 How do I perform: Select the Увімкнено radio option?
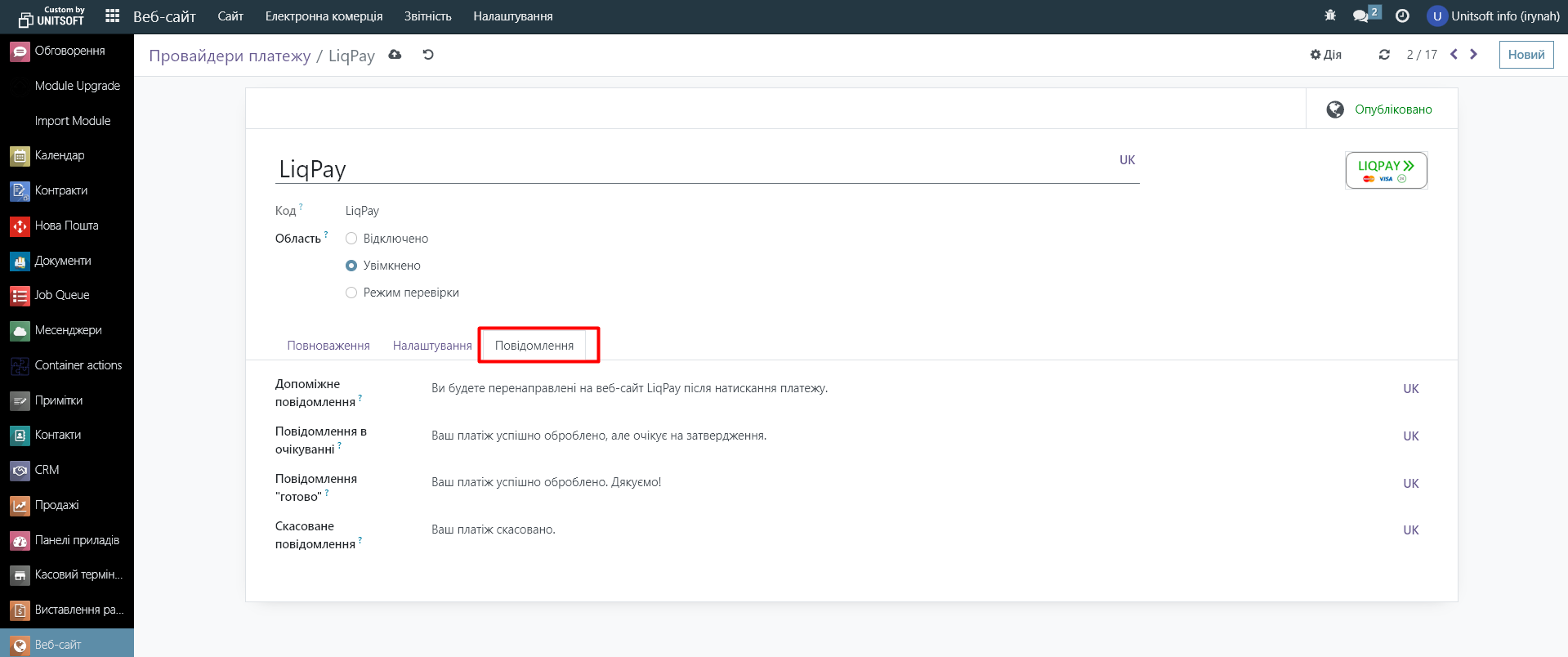pos(351,266)
